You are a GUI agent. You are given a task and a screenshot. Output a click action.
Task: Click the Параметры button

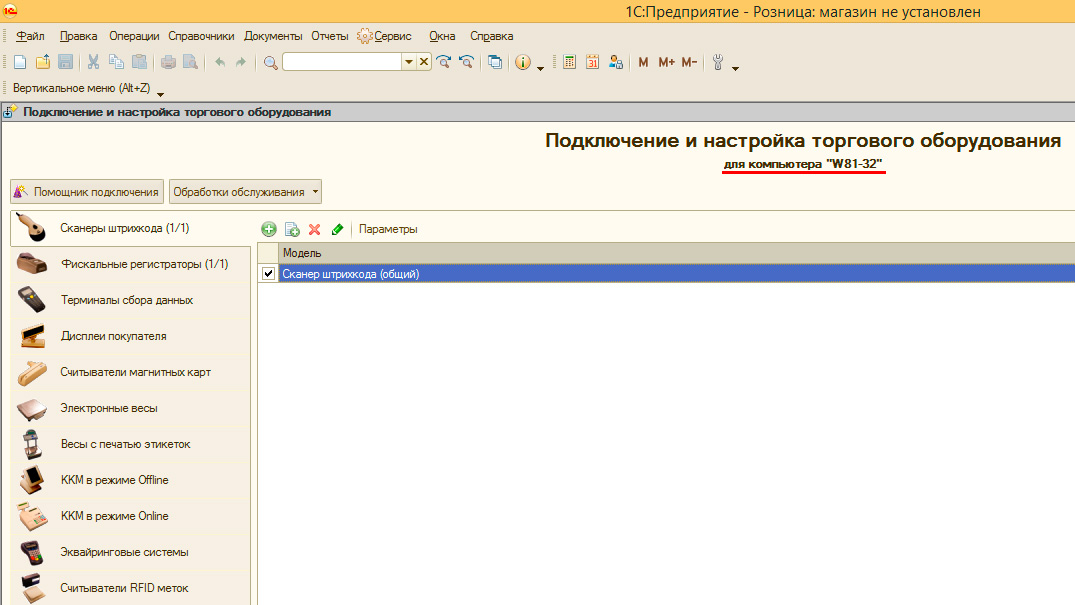point(388,229)
